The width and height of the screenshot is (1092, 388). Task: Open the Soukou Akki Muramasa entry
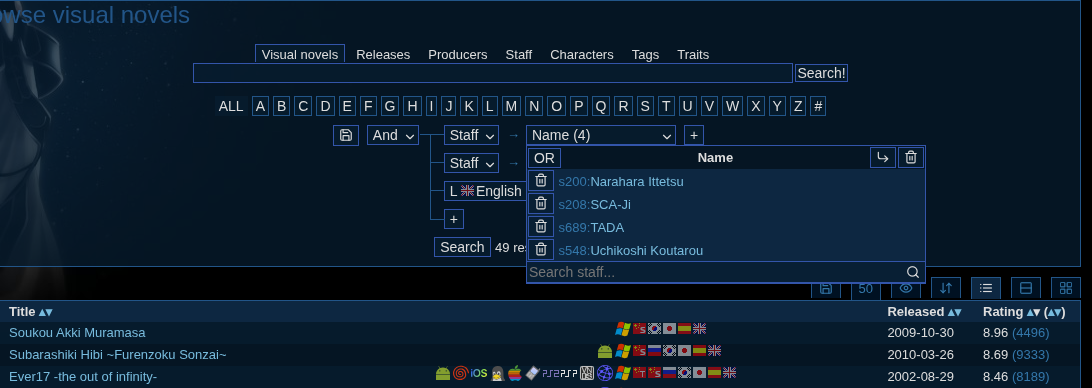click(77, 333)
